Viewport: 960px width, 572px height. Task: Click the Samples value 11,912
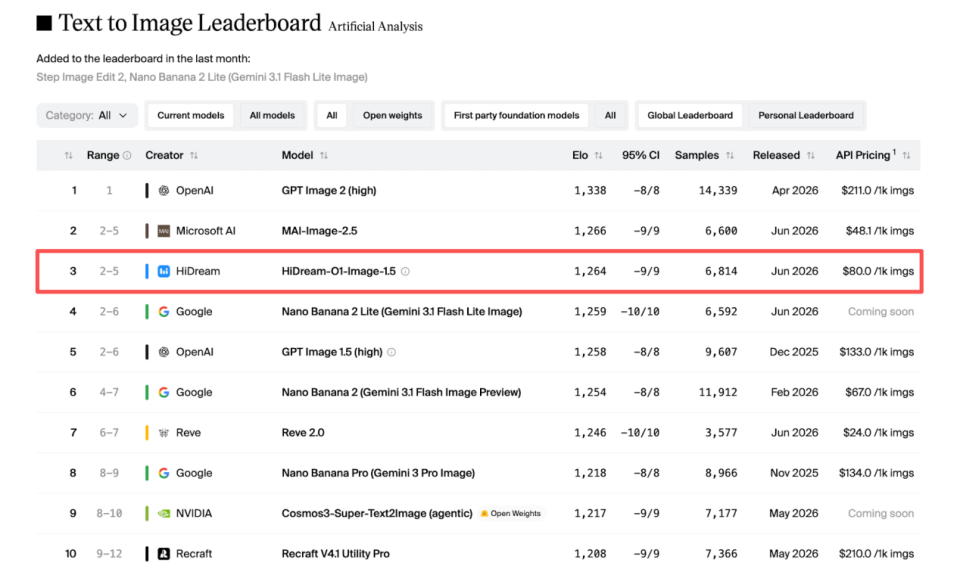(x=718, y=393)
